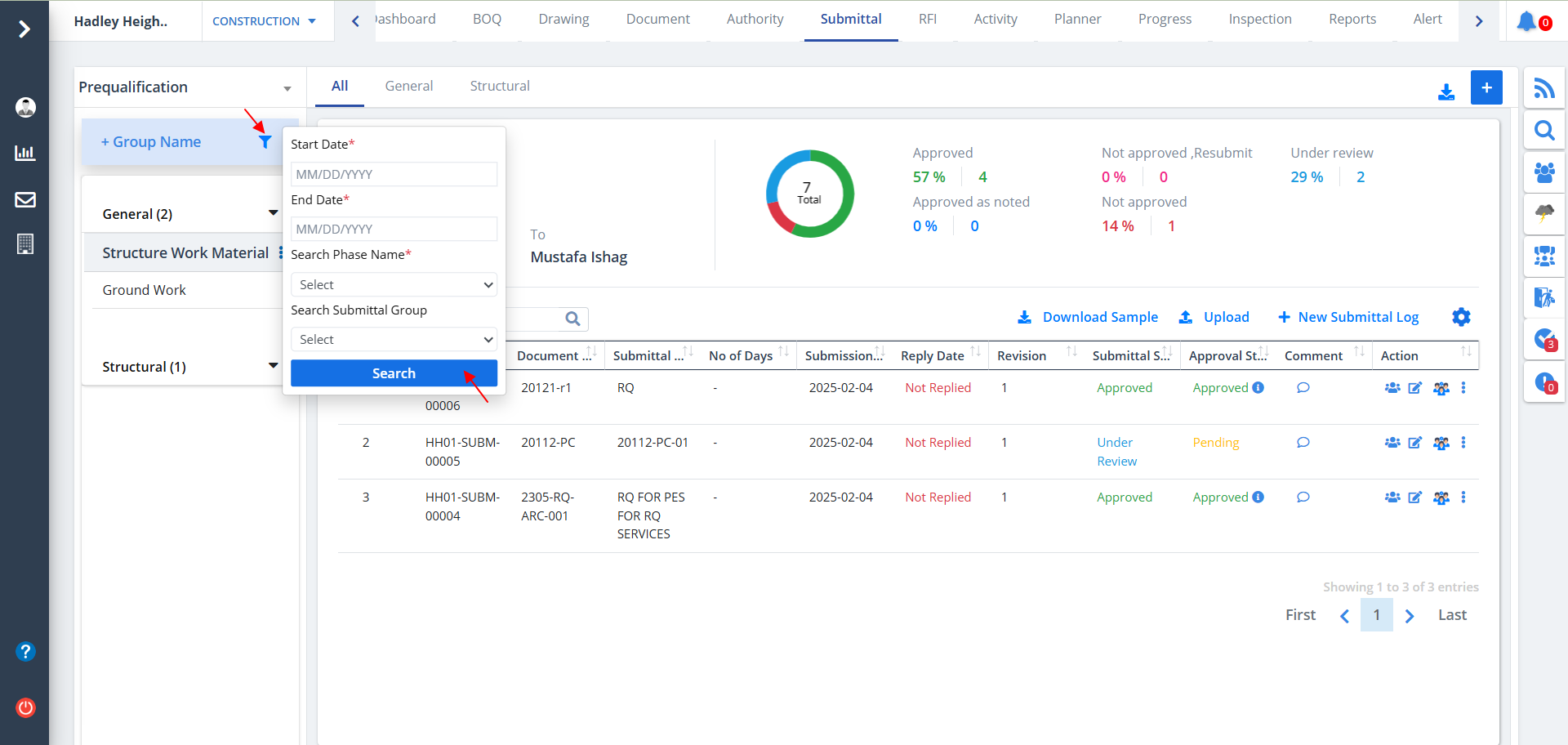Sort table by the Reply Date column
The width and height of the screenshot is (1568, 745).
[975, 353]
